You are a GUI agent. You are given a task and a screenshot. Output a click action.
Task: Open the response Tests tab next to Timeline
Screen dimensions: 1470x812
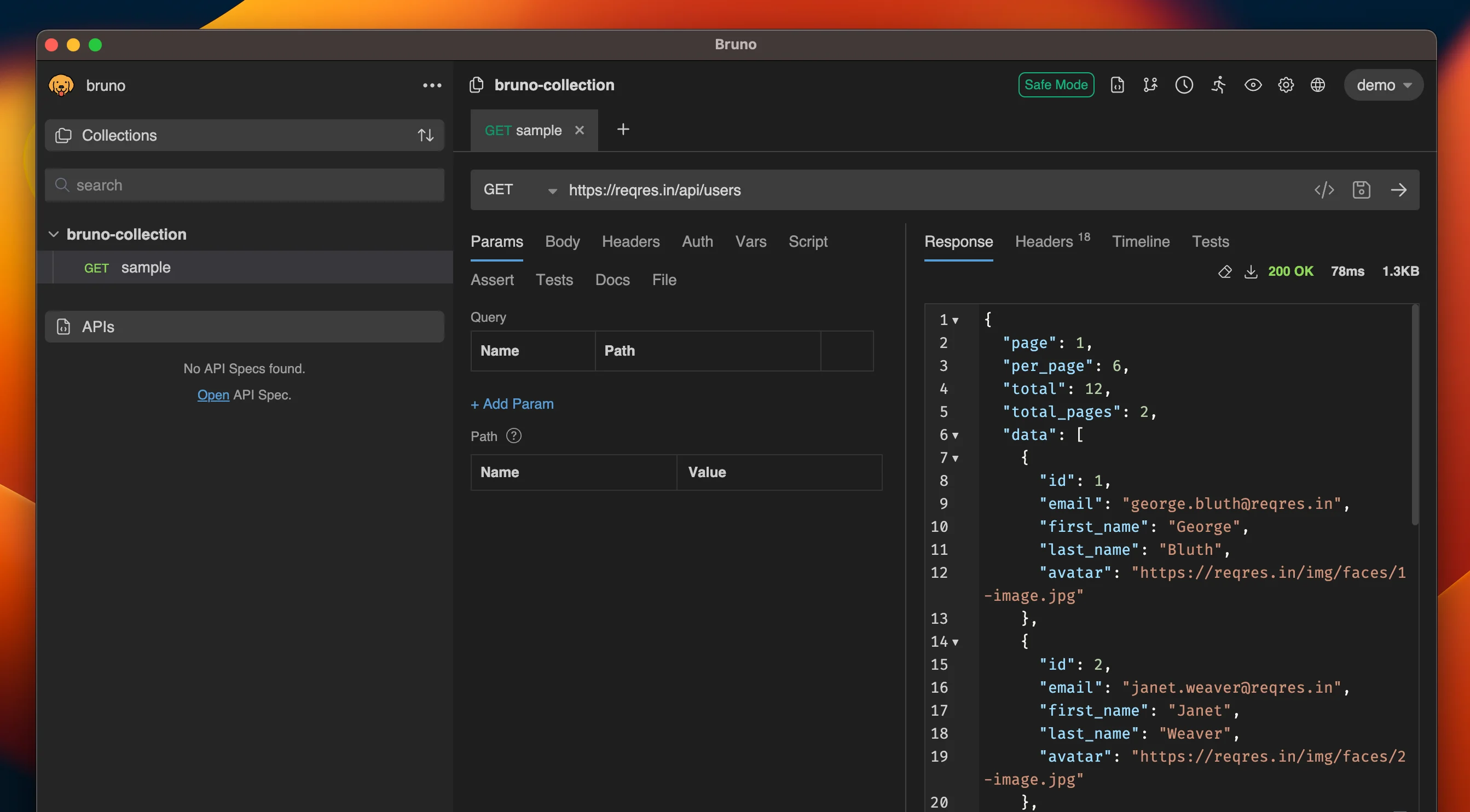(x=1211, y=241)
